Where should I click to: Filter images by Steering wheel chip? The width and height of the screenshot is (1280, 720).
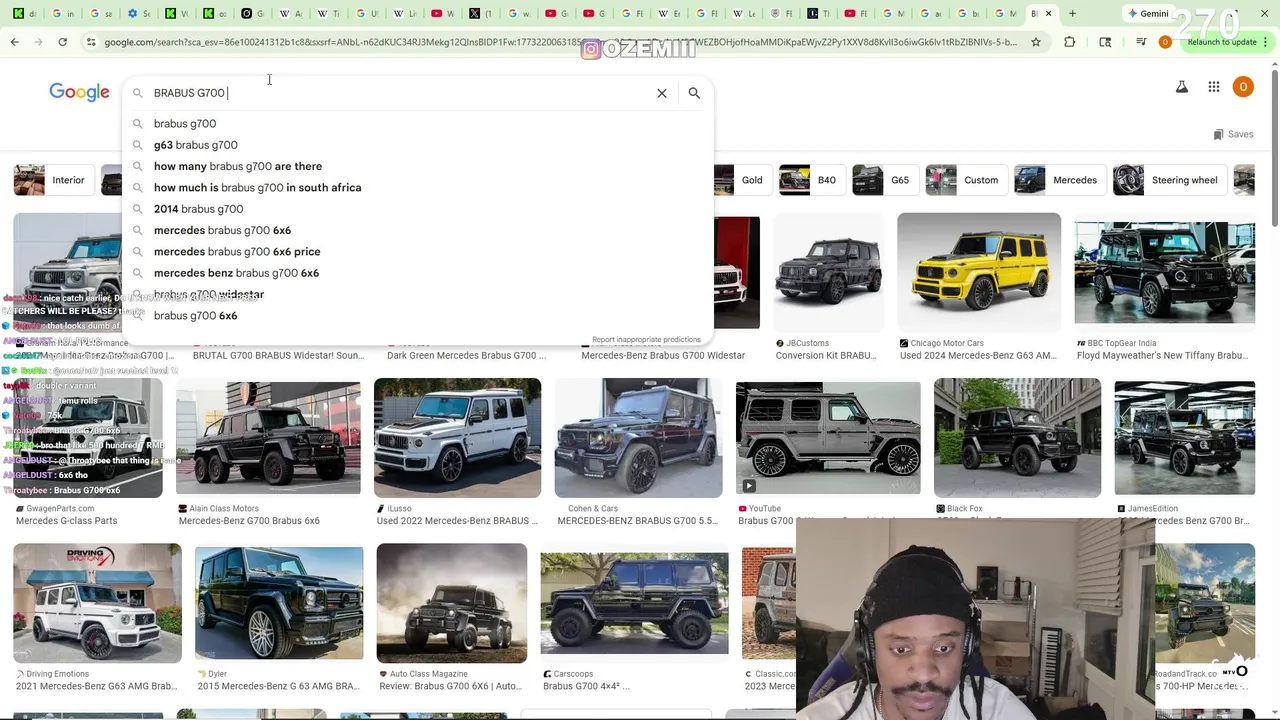[1169, 180]
